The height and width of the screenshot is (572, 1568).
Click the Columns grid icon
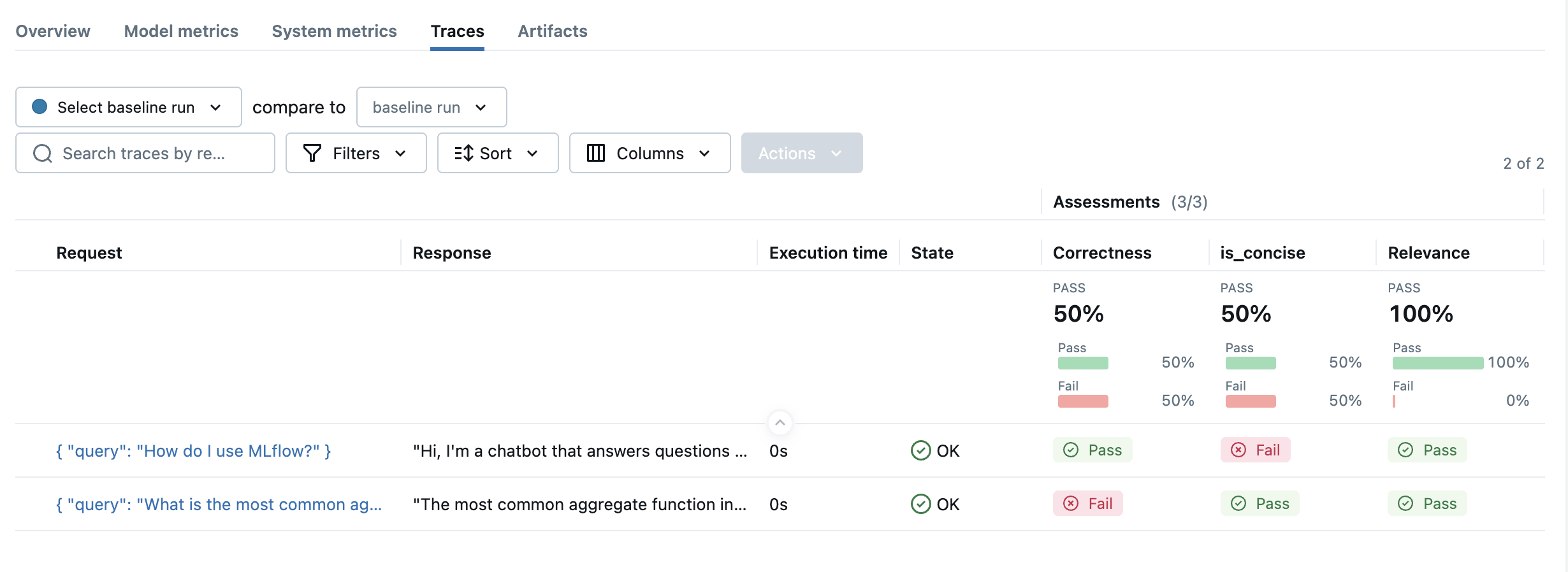(595, 154)
